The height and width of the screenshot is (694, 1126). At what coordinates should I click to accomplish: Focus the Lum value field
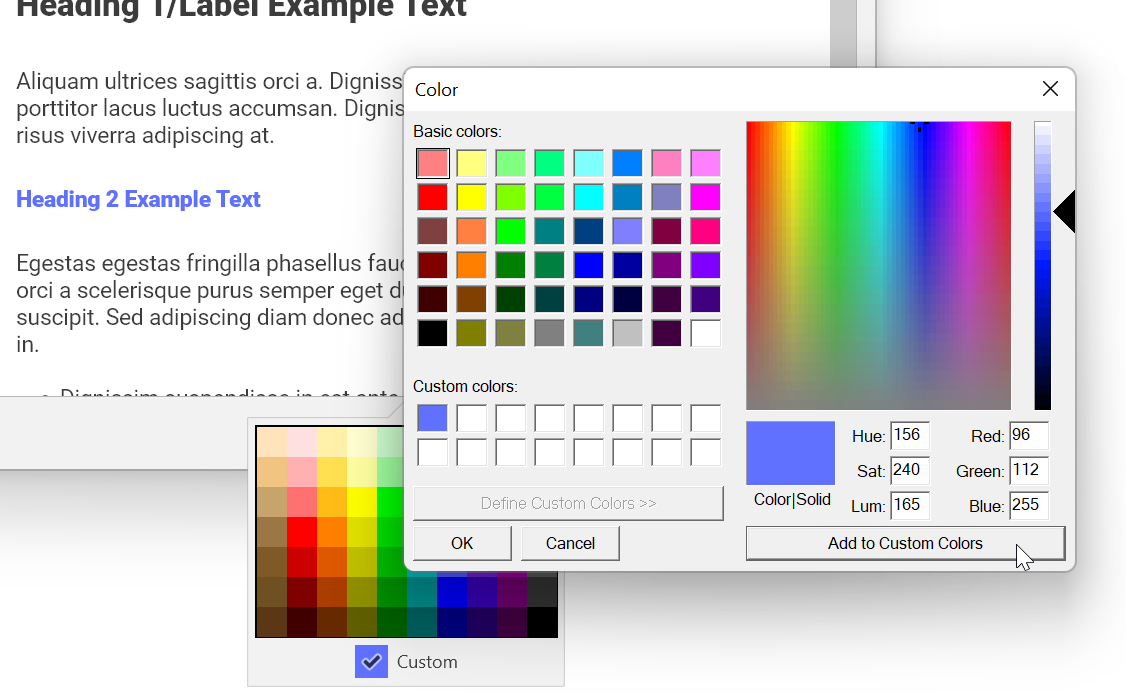[x=909, y=505]
